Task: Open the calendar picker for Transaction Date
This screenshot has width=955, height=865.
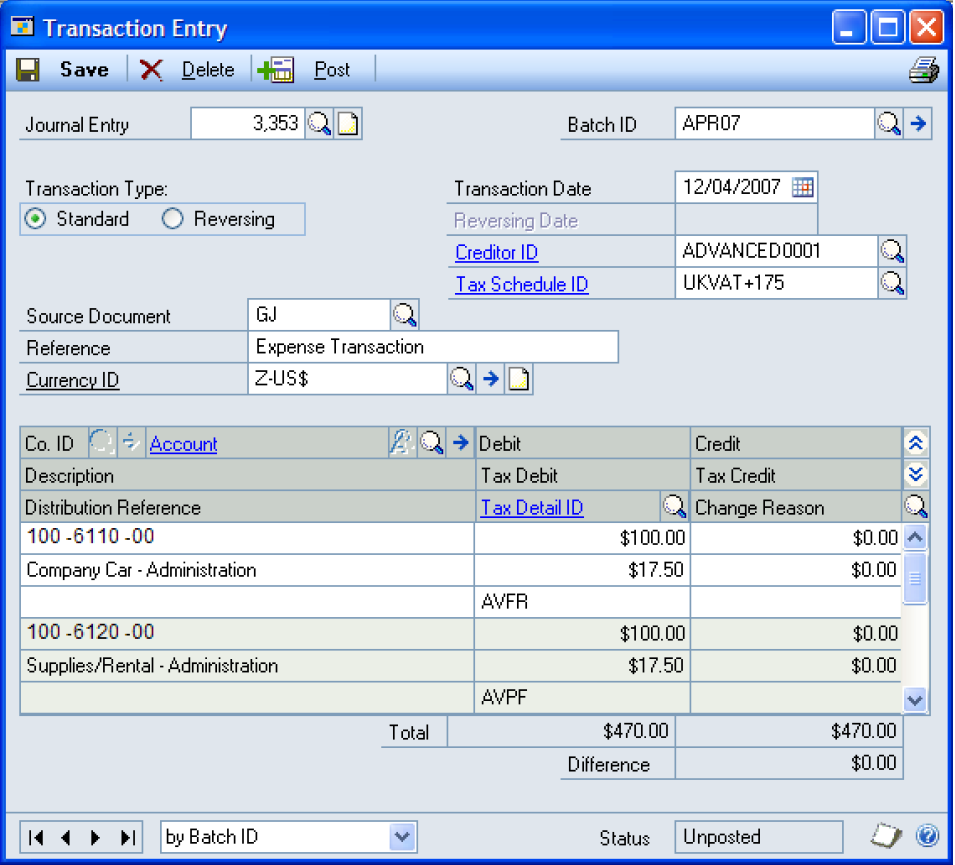Action: pos(803,187)
